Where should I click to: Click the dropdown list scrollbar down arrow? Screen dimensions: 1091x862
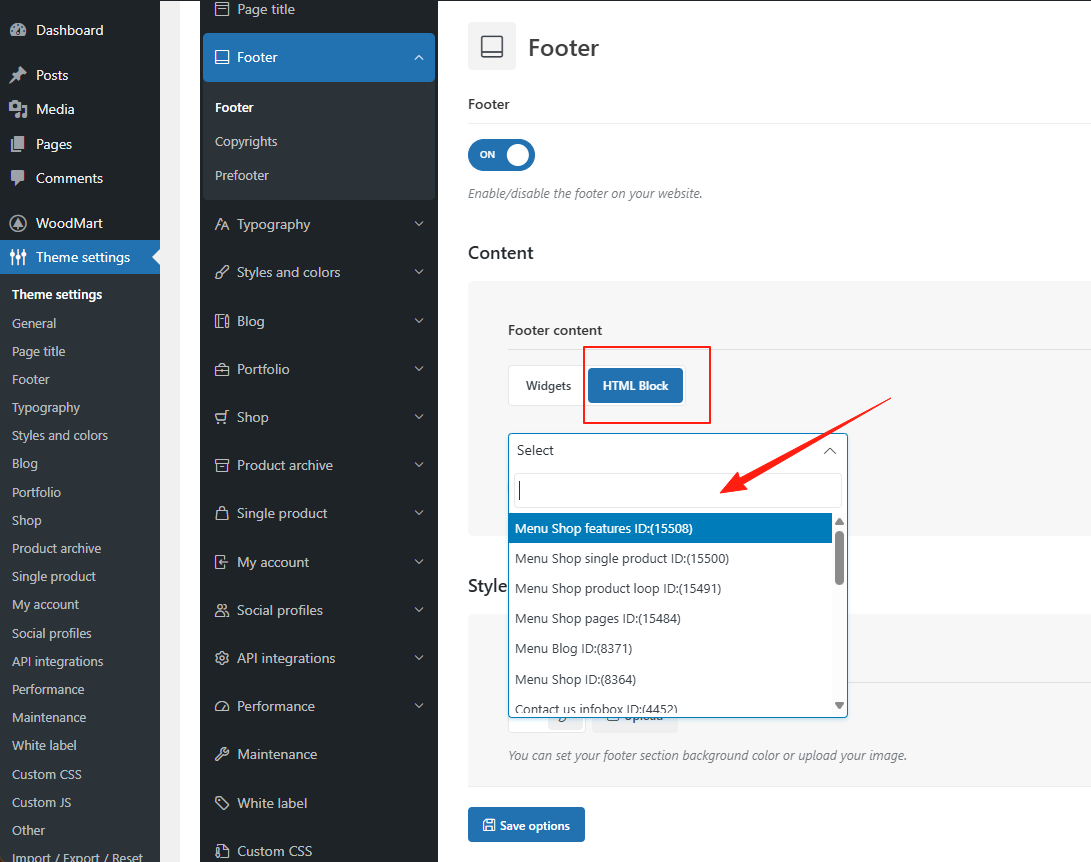click(840, 706)
